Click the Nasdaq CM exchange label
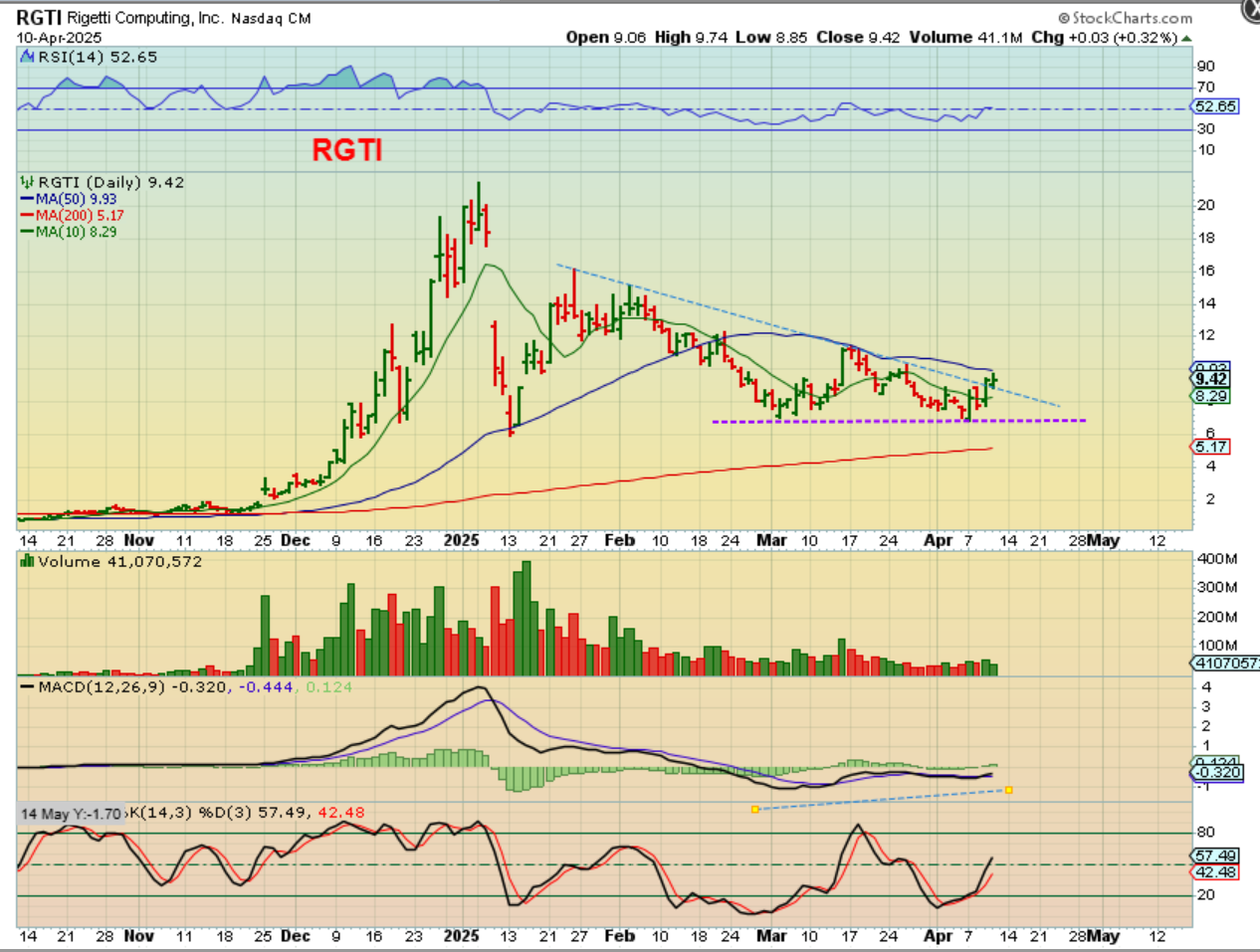This screenshot has height=952, width=1260. click(271, 19)
